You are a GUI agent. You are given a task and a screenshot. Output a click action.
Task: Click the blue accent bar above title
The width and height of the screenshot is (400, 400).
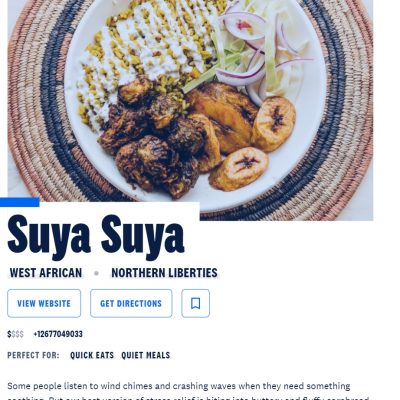click(x=20, y=202)
